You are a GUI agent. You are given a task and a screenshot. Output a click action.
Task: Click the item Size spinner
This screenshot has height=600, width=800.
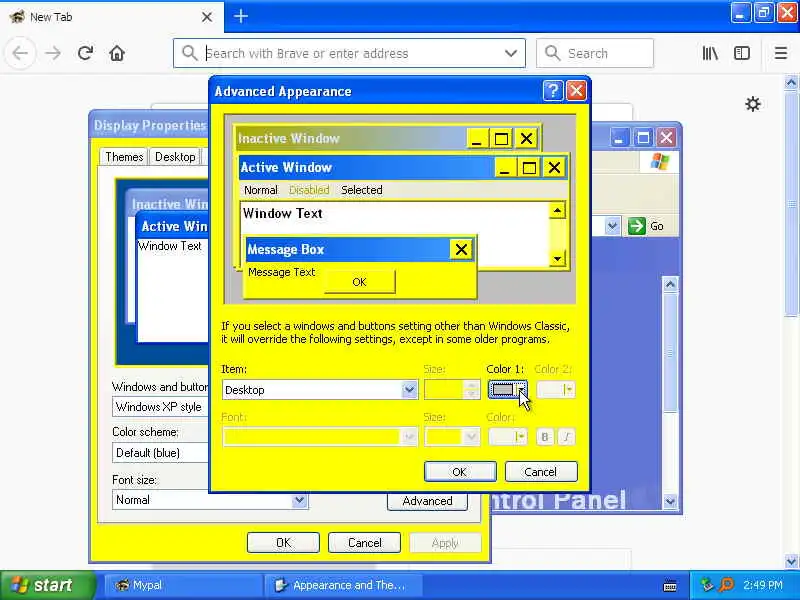tap(472, 390)
